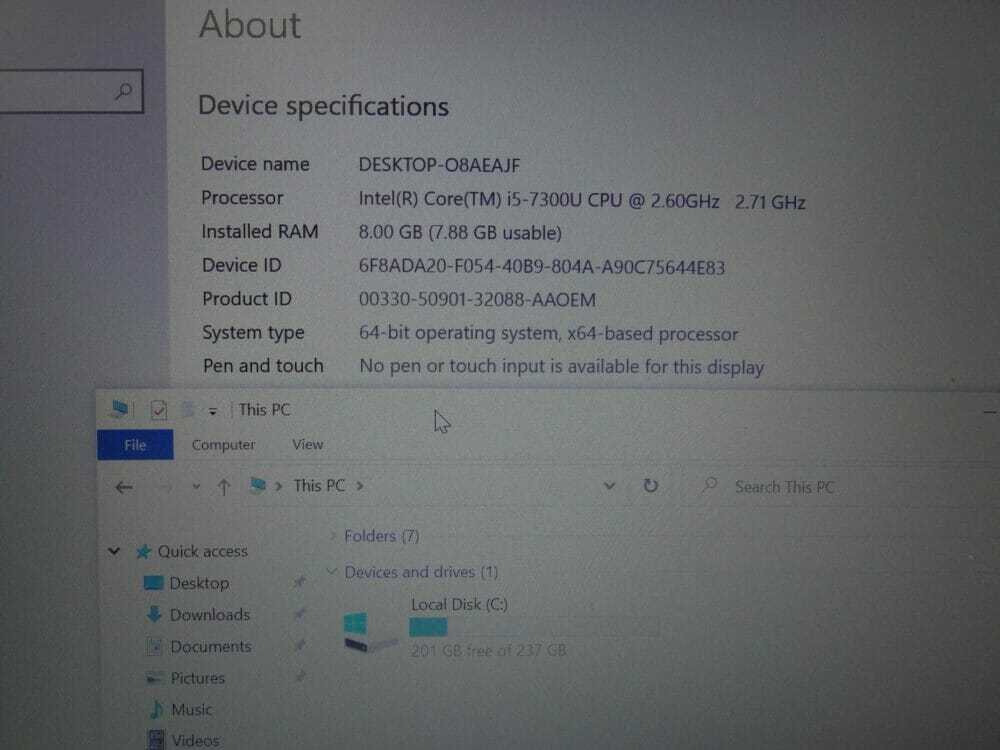
Task: Go back using the Explorer back arrow
Action: [x=124, y=488]
